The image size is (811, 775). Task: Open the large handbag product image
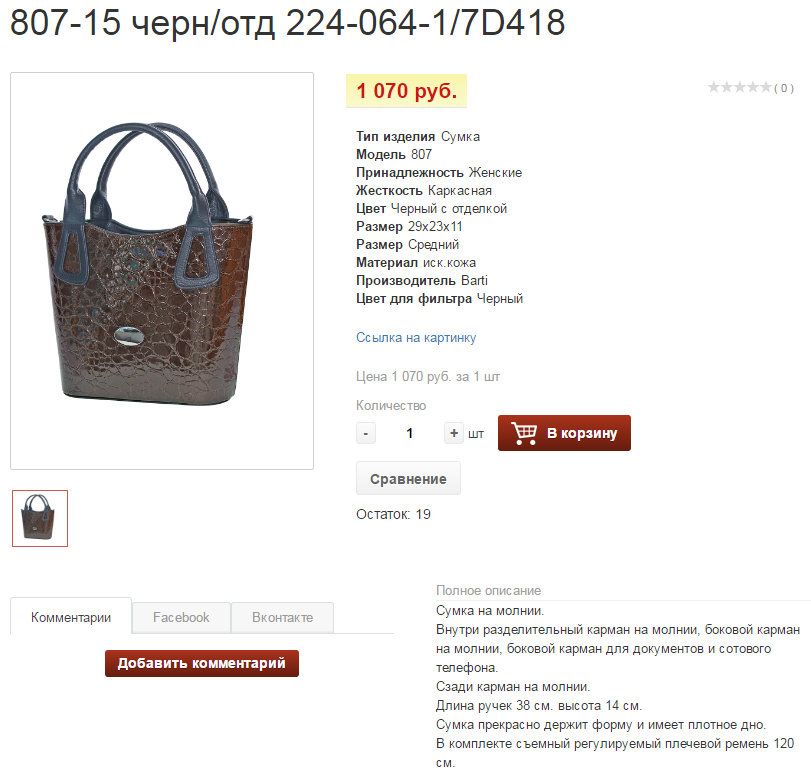(x=162, y=271)
